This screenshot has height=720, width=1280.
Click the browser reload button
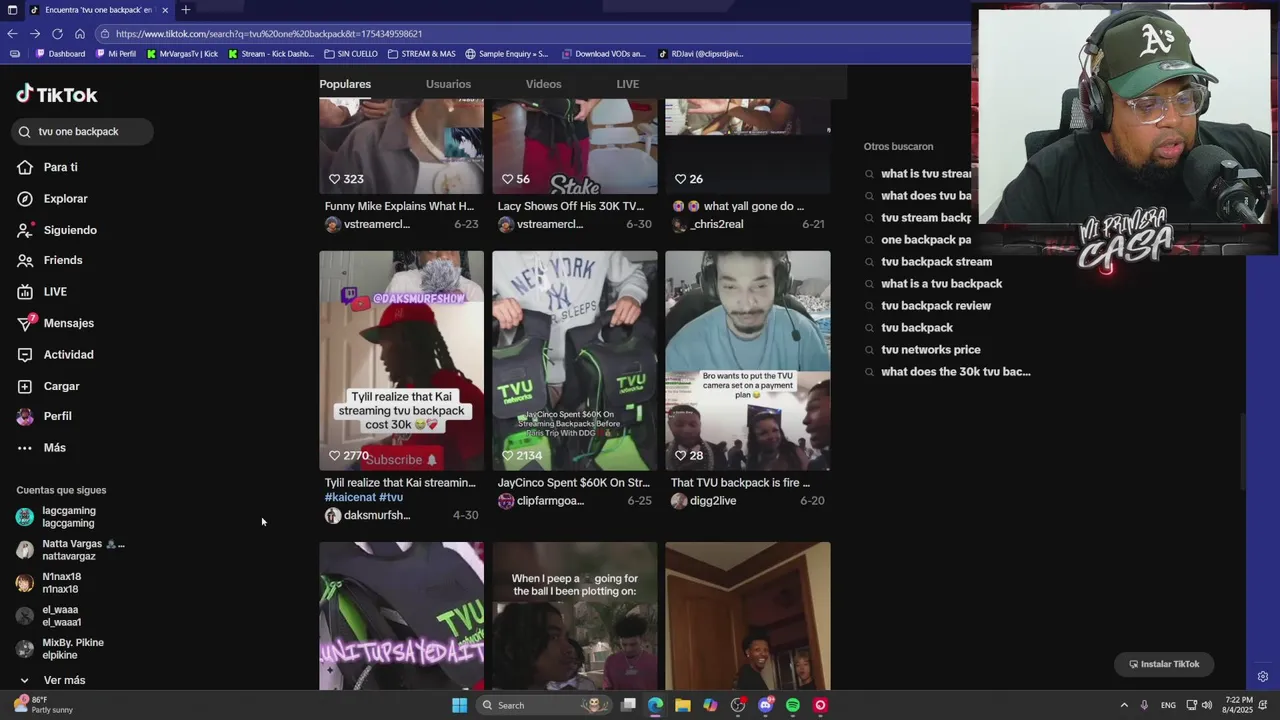coord(57,33)
